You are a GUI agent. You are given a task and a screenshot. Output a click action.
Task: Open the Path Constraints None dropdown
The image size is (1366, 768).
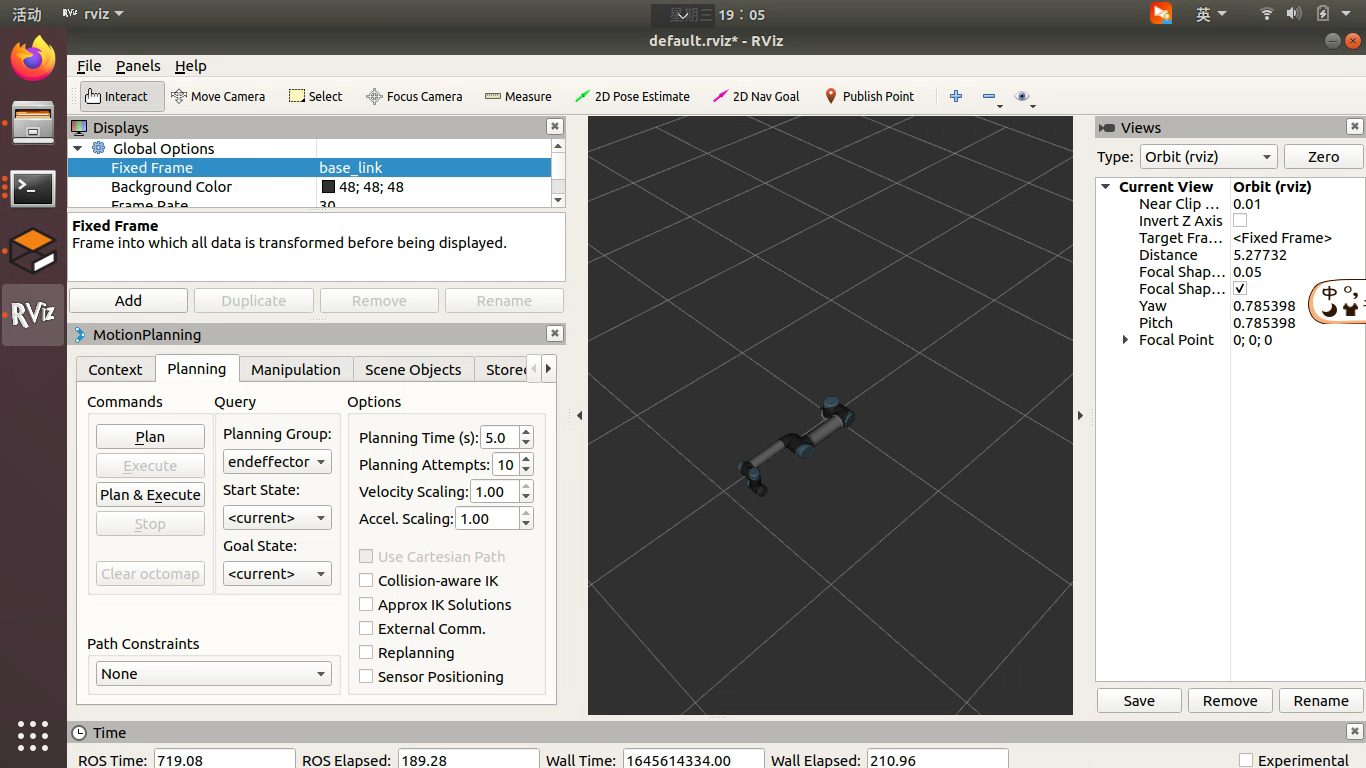214,674
